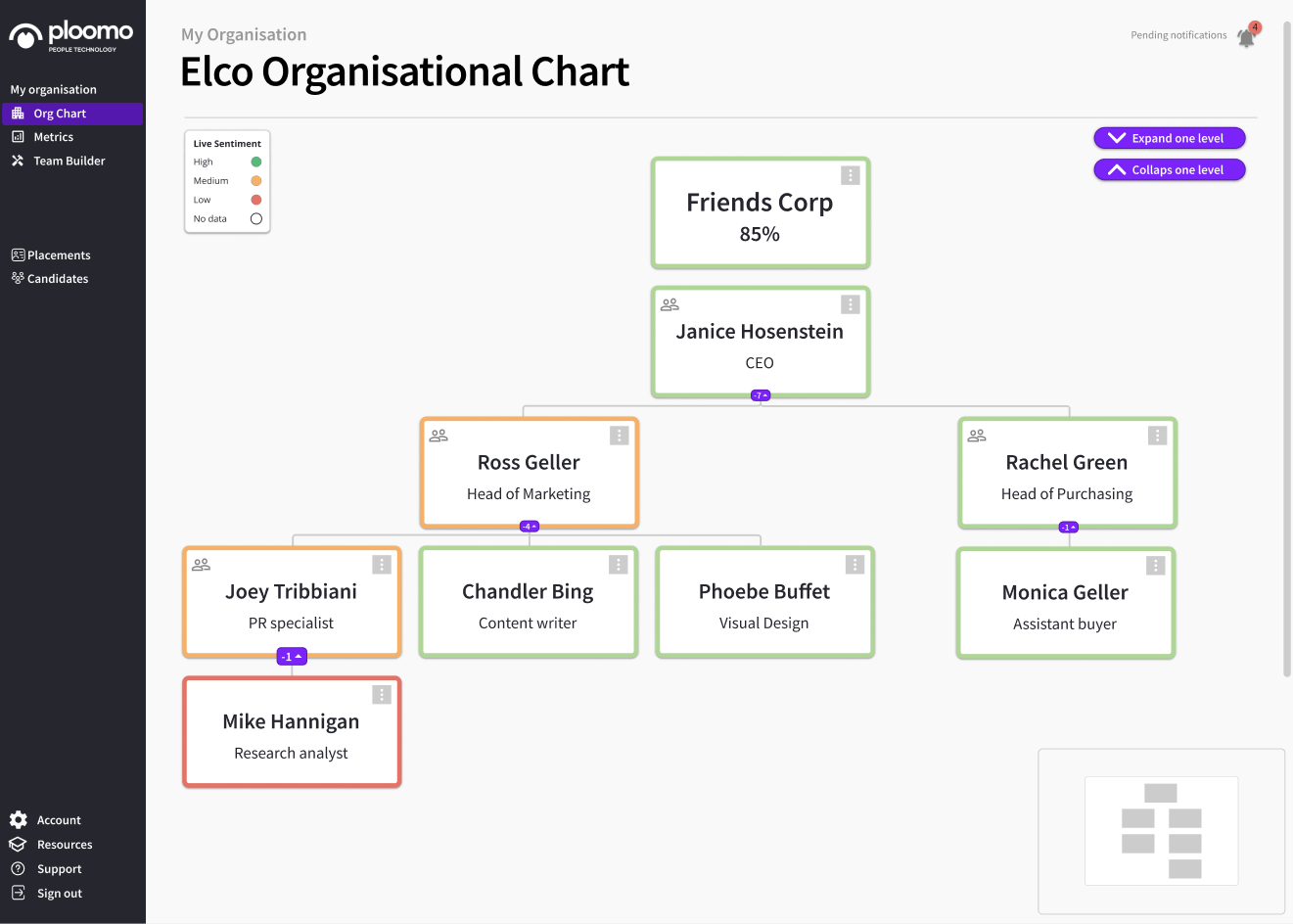Screen dimensions: 1293x924
Task: Collapse Joey Tribbiani's report via -1 badge
Action: 291,656
